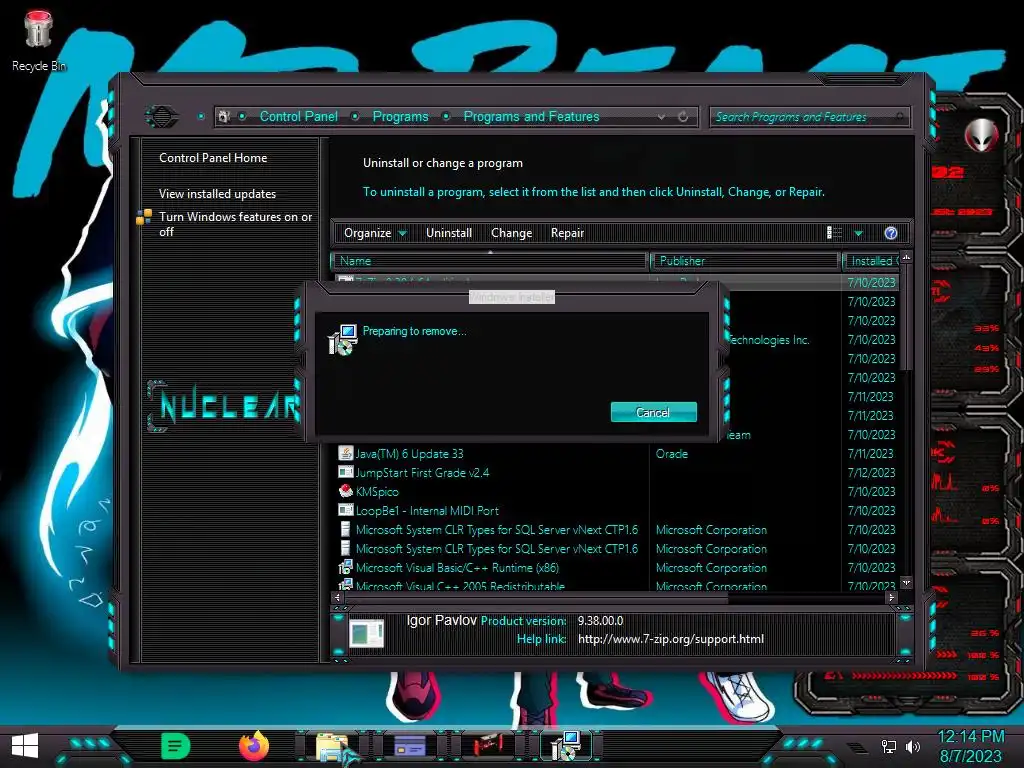The width and height of the screenshot is (1024, 768).
Task: Cancel the Windows Installer removal
Action: [653, 412]
